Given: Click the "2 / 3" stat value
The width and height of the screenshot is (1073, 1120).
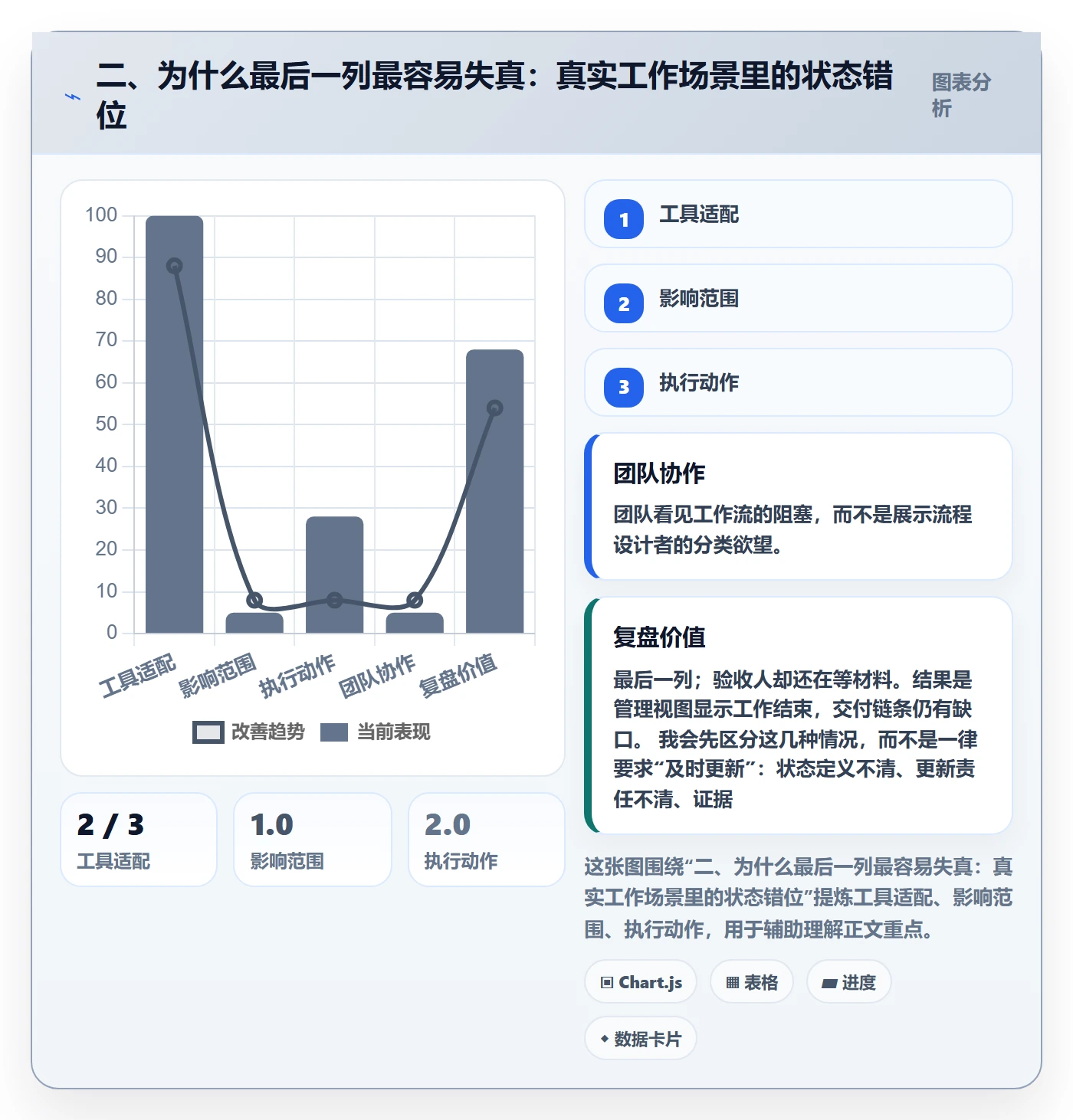Looking at the screenshot, I should [110, 825].
